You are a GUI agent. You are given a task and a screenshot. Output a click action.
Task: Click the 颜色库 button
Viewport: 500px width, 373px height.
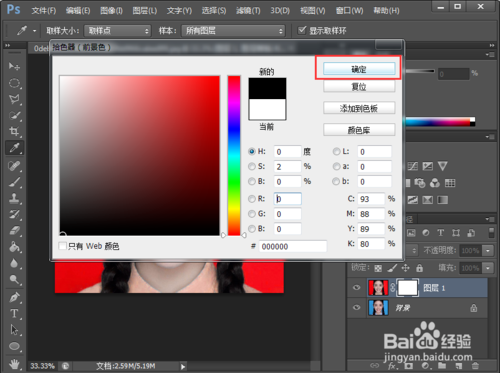coord(359,130)
